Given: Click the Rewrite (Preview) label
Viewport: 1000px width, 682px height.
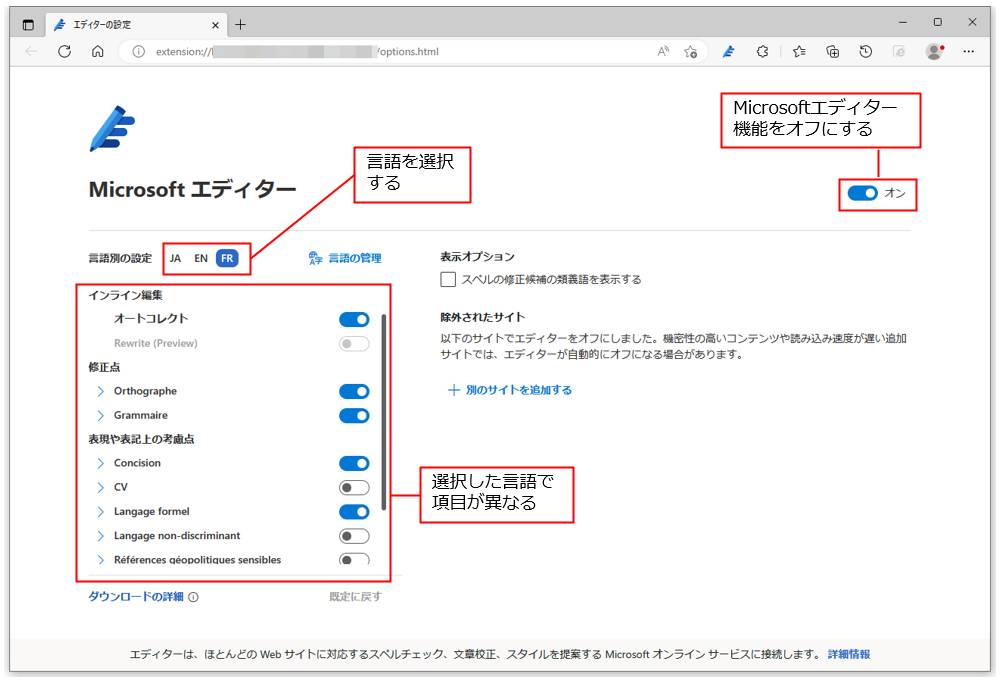Looking at the screenshot, I should click(x=156, y=343).
